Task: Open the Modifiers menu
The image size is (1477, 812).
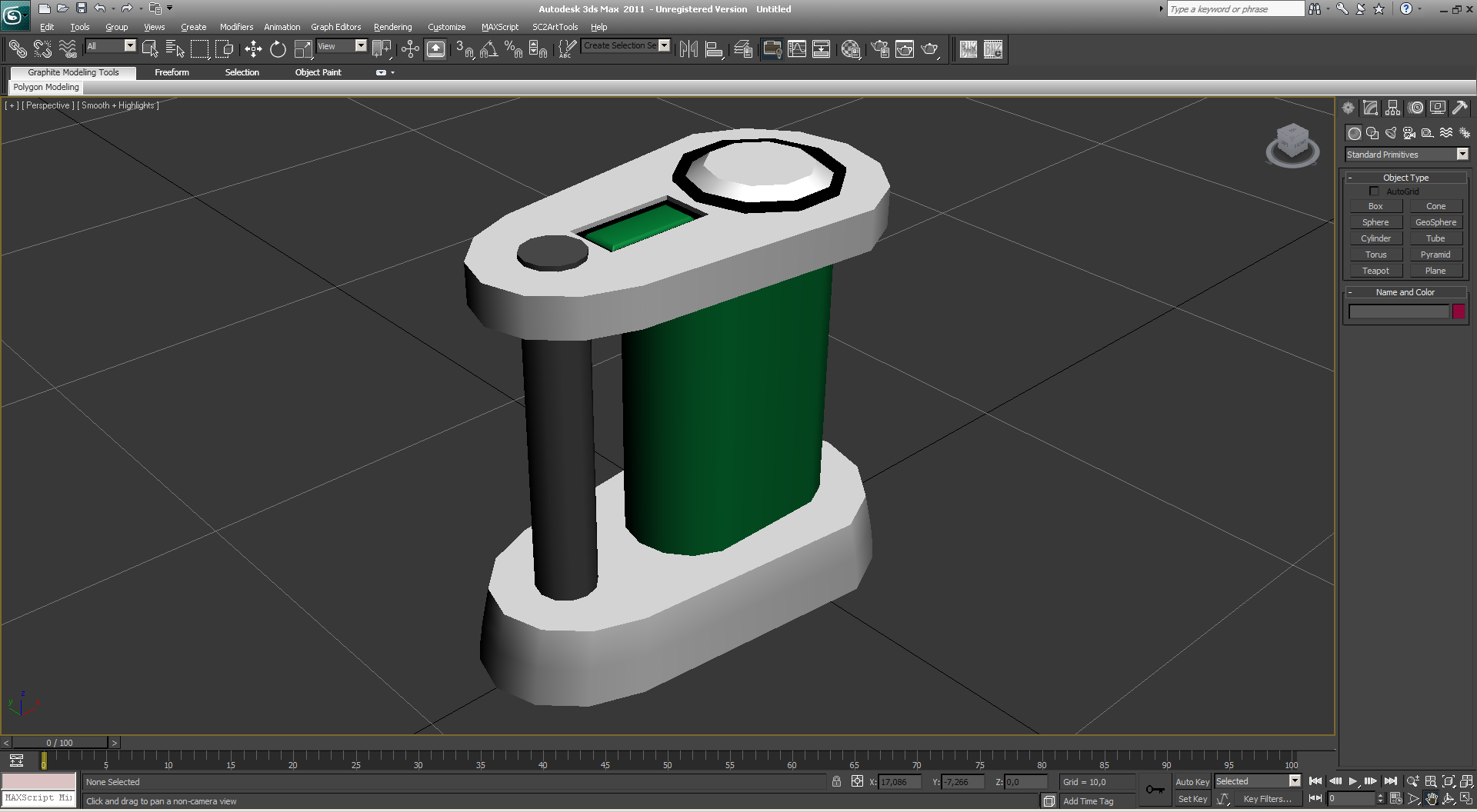Action: [236, 27]
